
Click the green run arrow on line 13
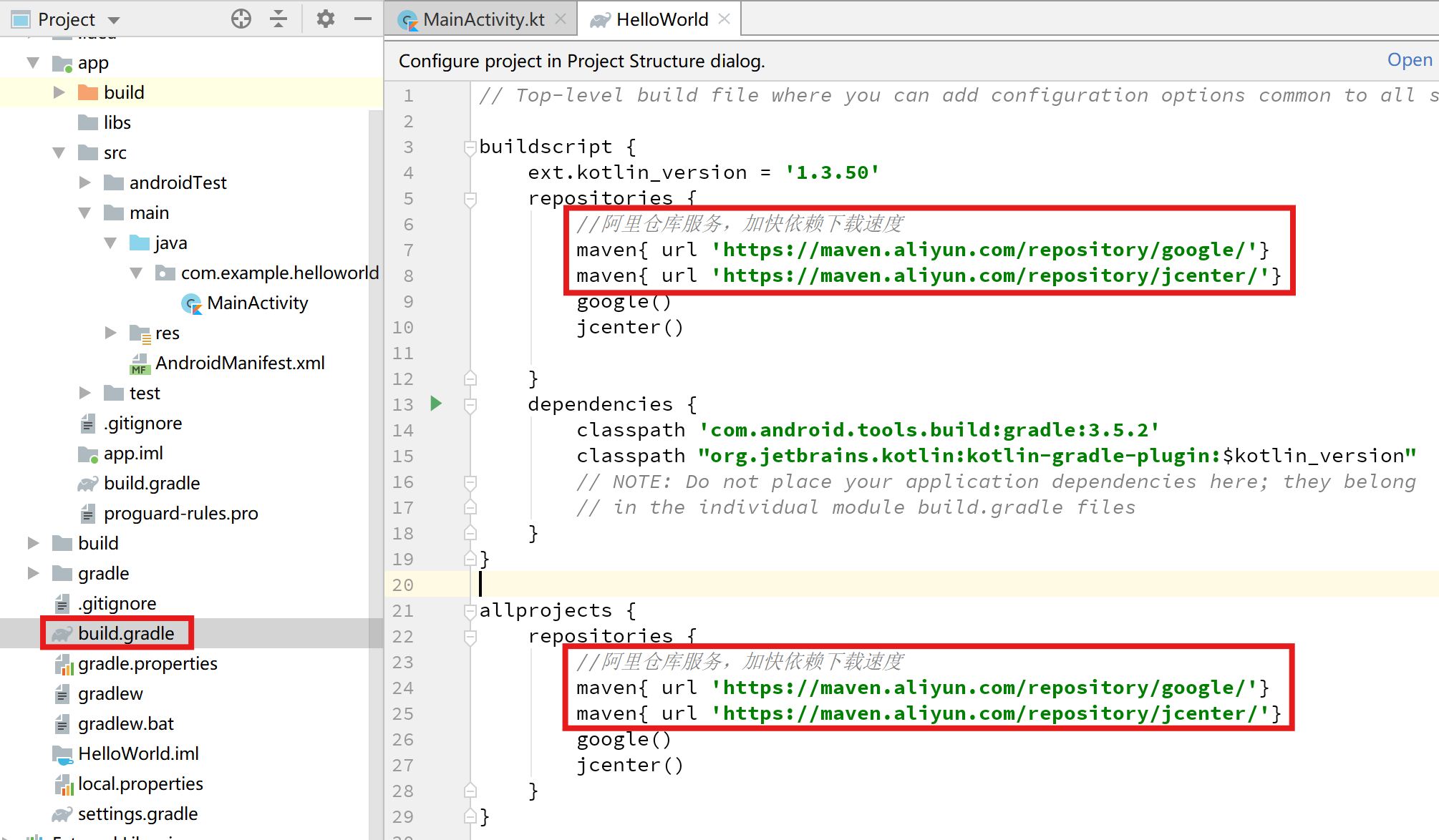[436, 404]
